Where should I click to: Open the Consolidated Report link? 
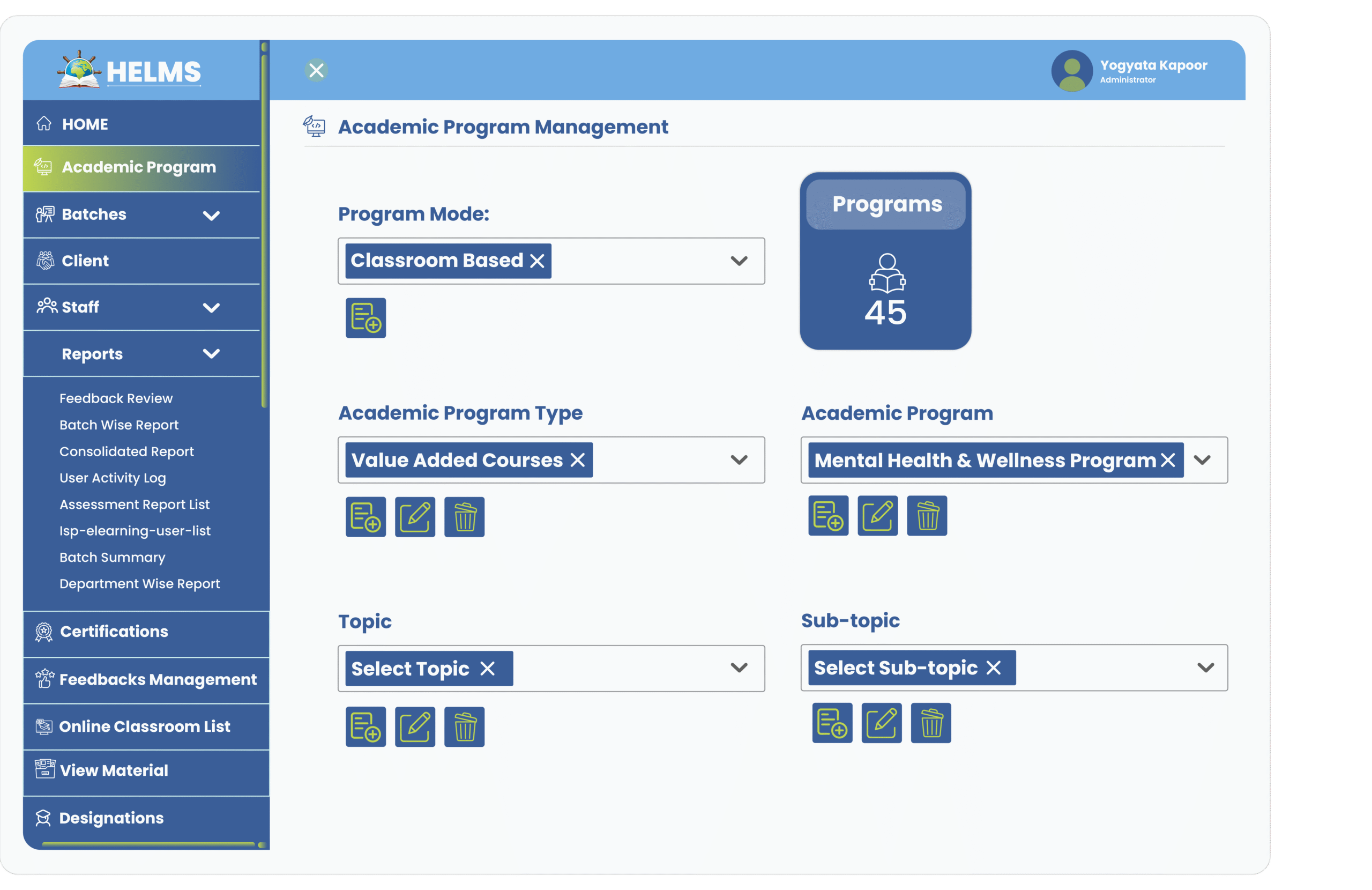(x=126, y=451)
